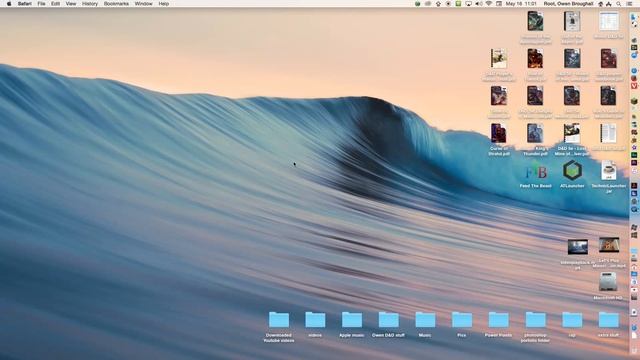The width and height of the screenshot is (640, 360).
Task: Open the Apple menu
Action: [9, 4]
